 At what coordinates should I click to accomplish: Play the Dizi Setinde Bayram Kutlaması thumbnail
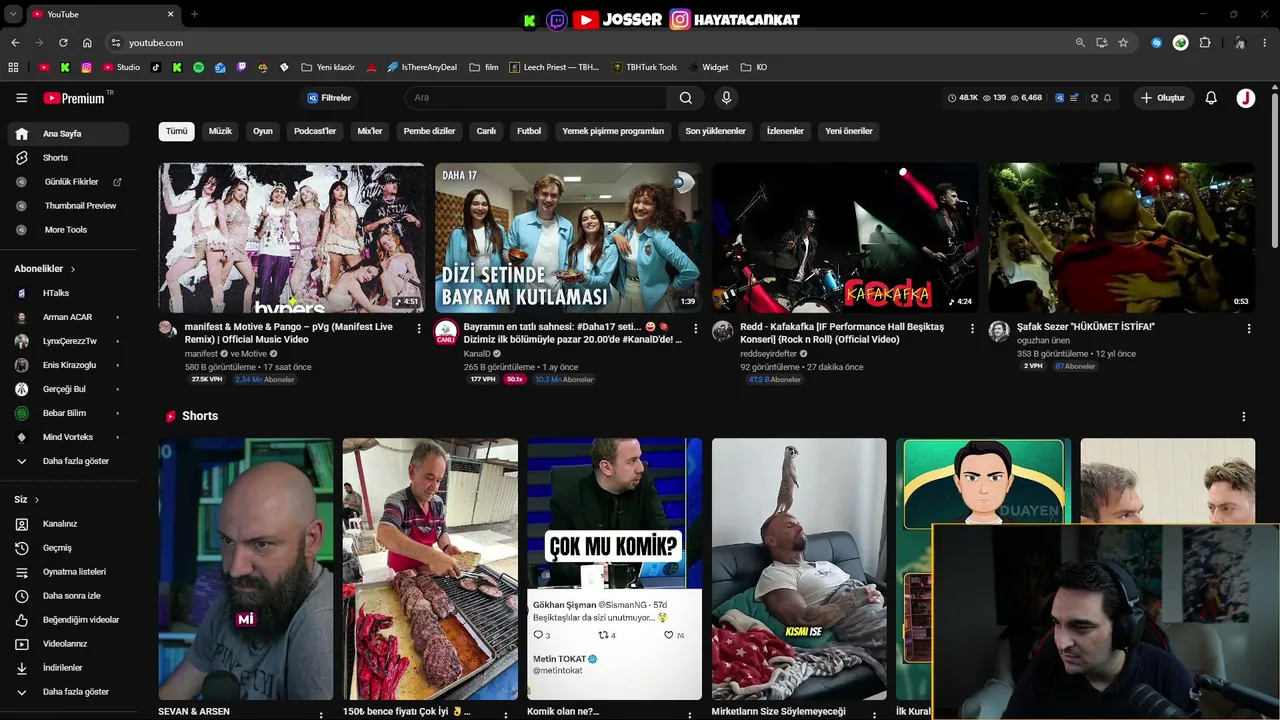[x=568, y=238]
